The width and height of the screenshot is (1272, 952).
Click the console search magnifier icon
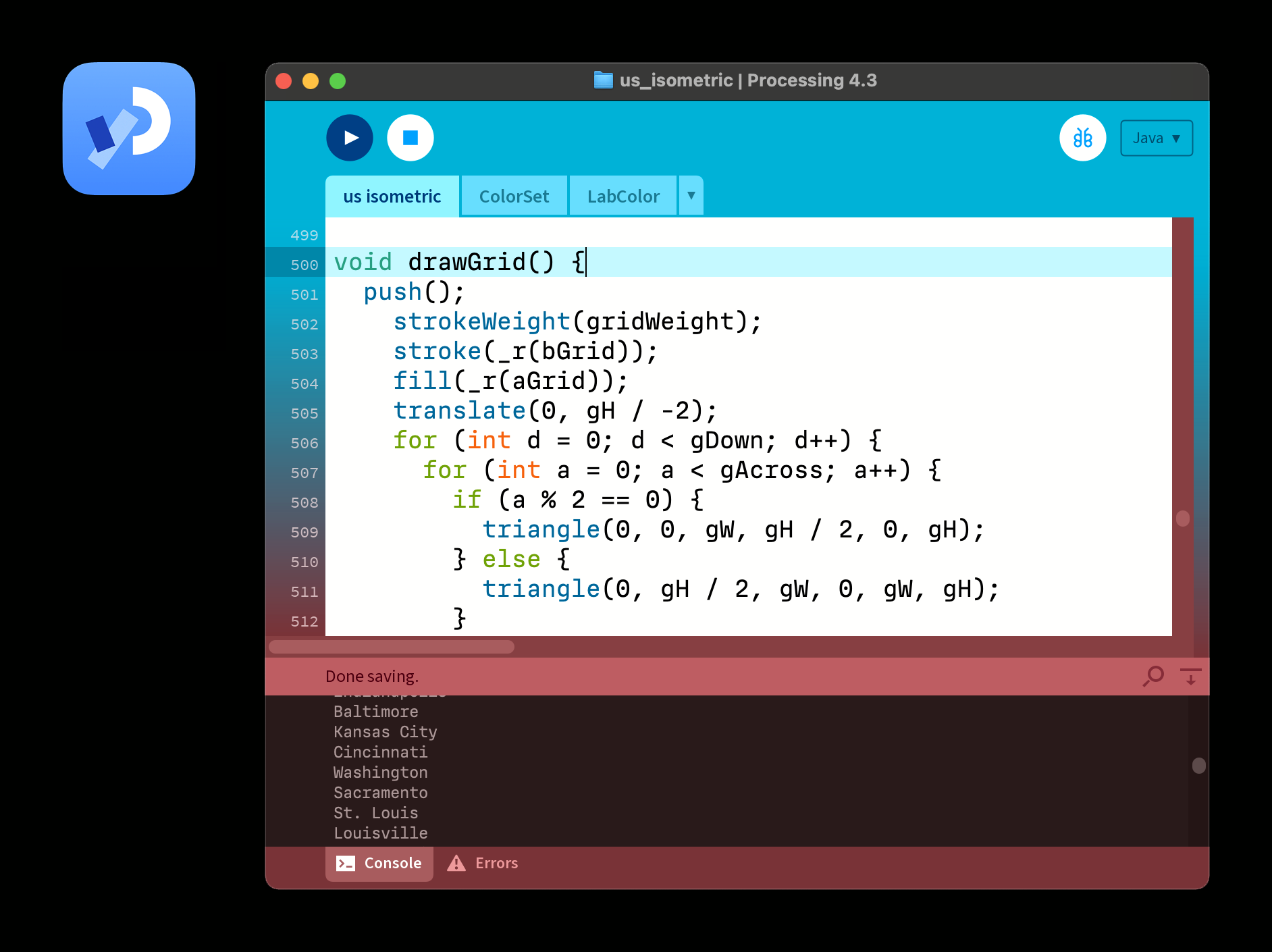[x=1153, y=675]
